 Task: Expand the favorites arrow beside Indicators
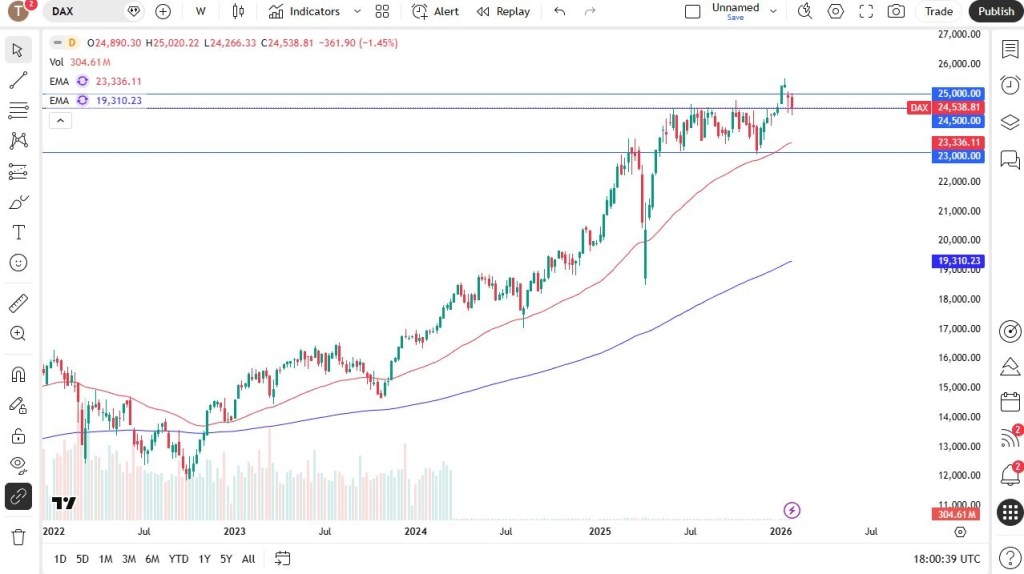[357, 11]
